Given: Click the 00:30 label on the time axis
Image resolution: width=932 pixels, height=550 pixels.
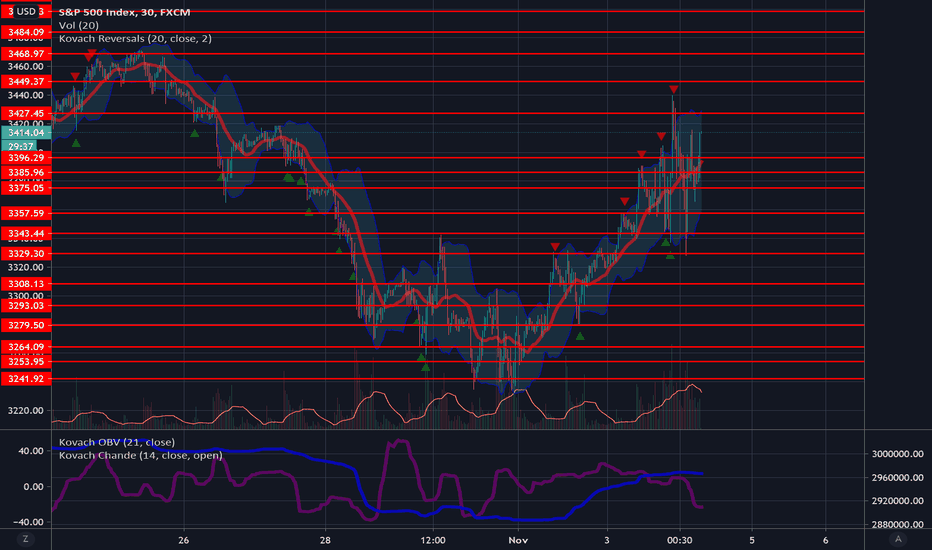Looking at the screenshot, I should click(679, 540).
